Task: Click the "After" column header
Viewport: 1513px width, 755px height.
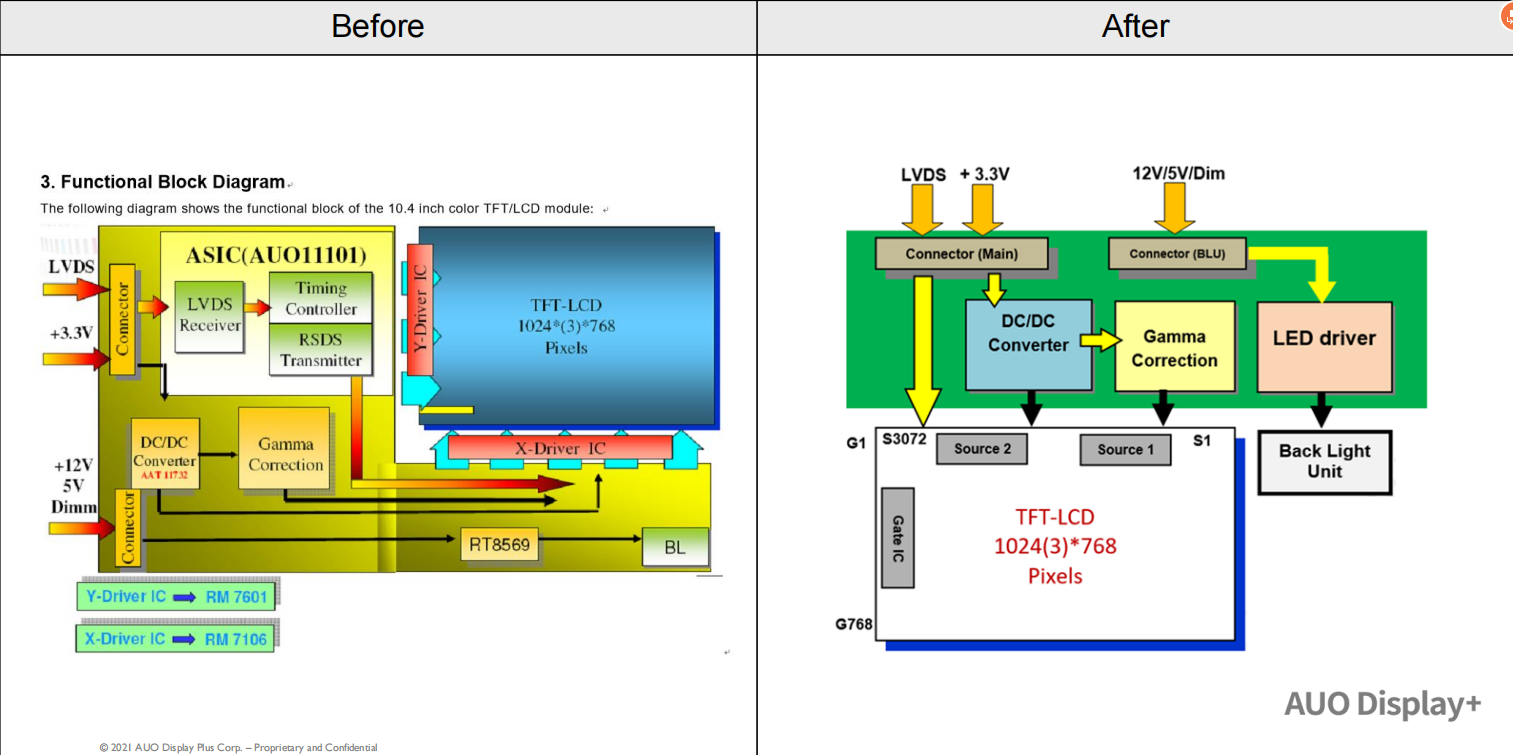Action: point(1135,26)
